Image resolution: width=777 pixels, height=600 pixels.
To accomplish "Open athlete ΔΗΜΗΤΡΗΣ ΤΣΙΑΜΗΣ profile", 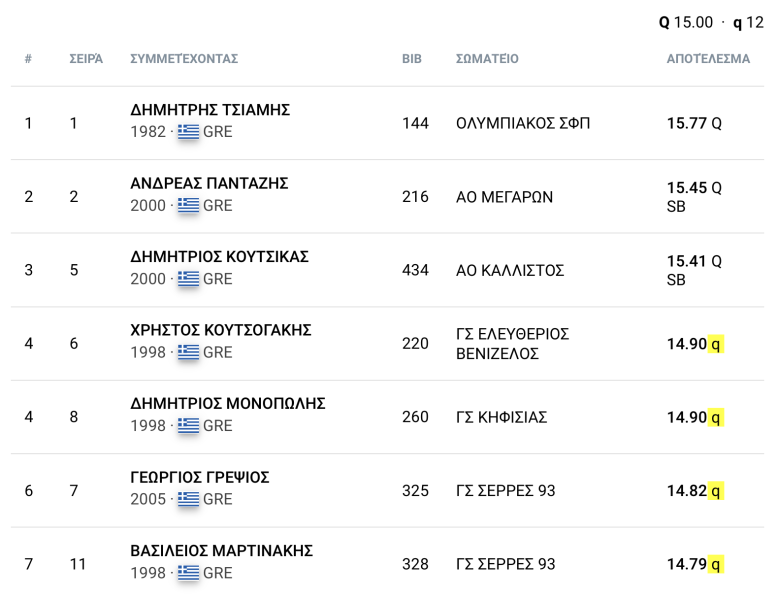I will pos(210,110).
